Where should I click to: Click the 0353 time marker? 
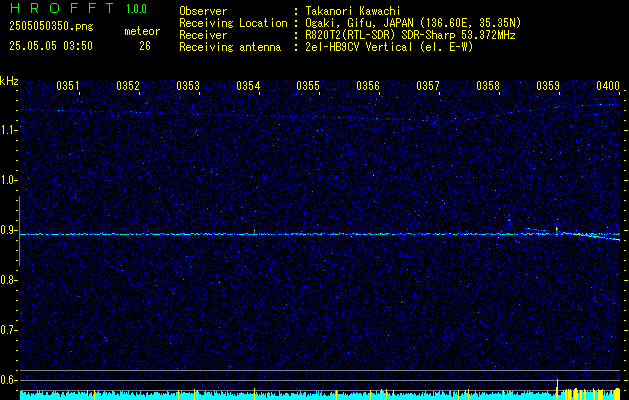pos(188,86)
